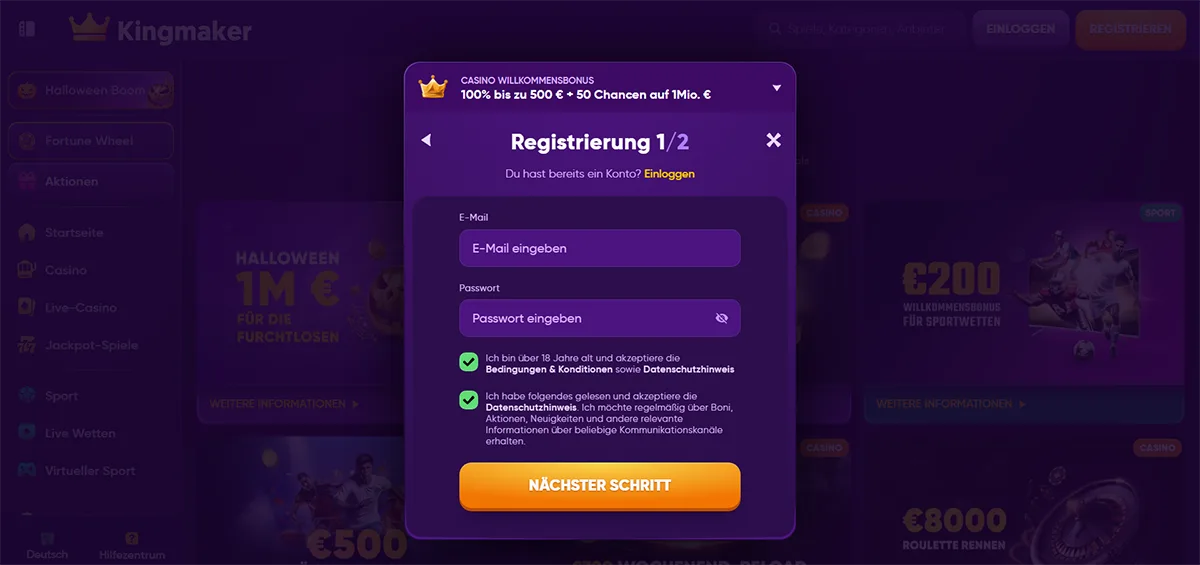
Task: Click the Halloween Boom pumpkin icon
Action: tap(27, 90)
